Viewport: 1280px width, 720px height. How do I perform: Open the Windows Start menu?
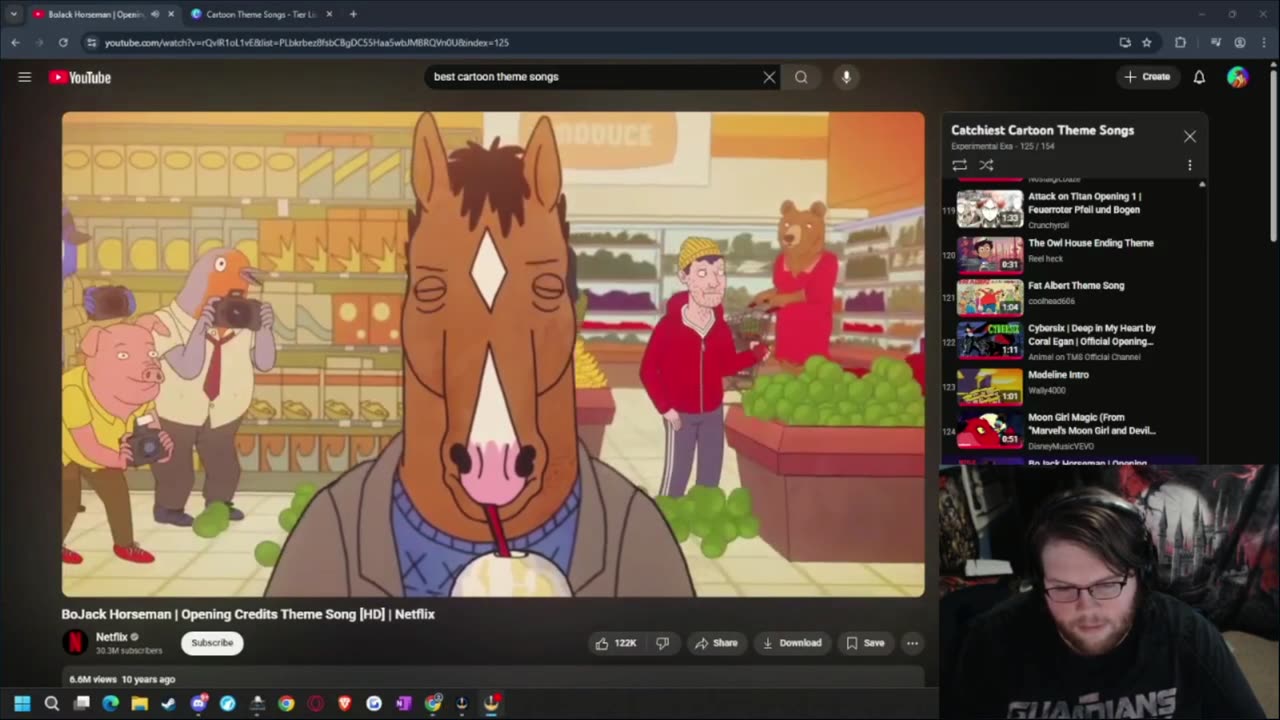point(22,704)
